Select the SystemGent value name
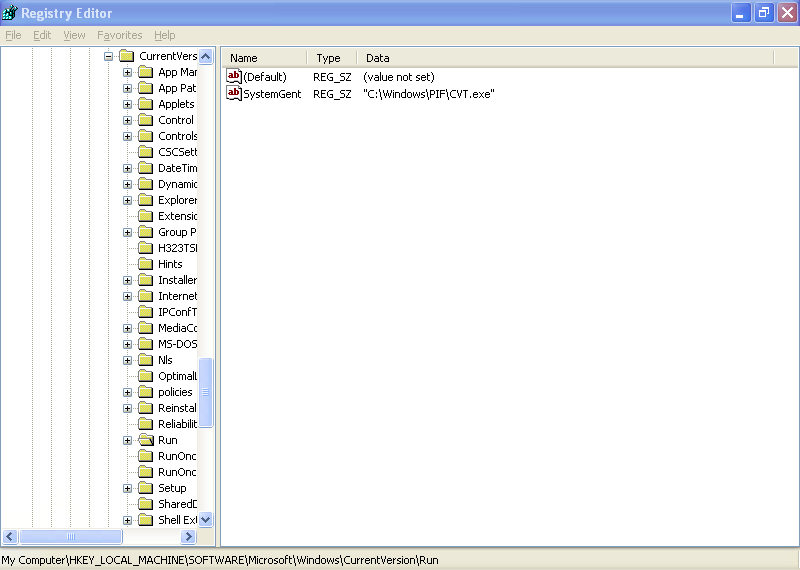 [x=272, y=94]
